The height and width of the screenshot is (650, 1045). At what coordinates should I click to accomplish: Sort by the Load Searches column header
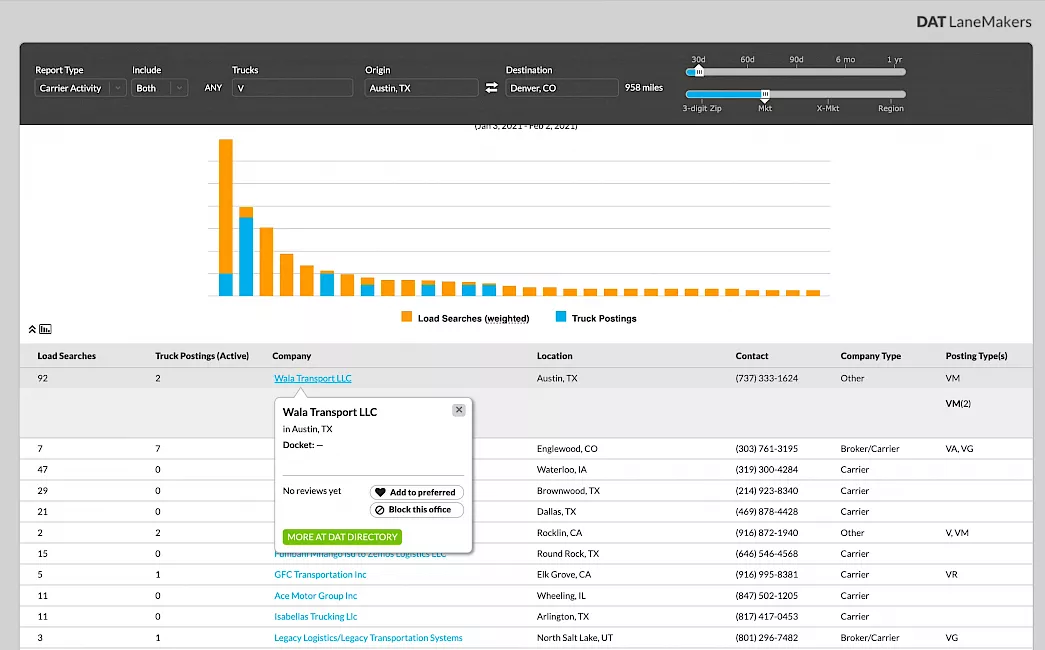pyautogui.click(x=67, y=356)
